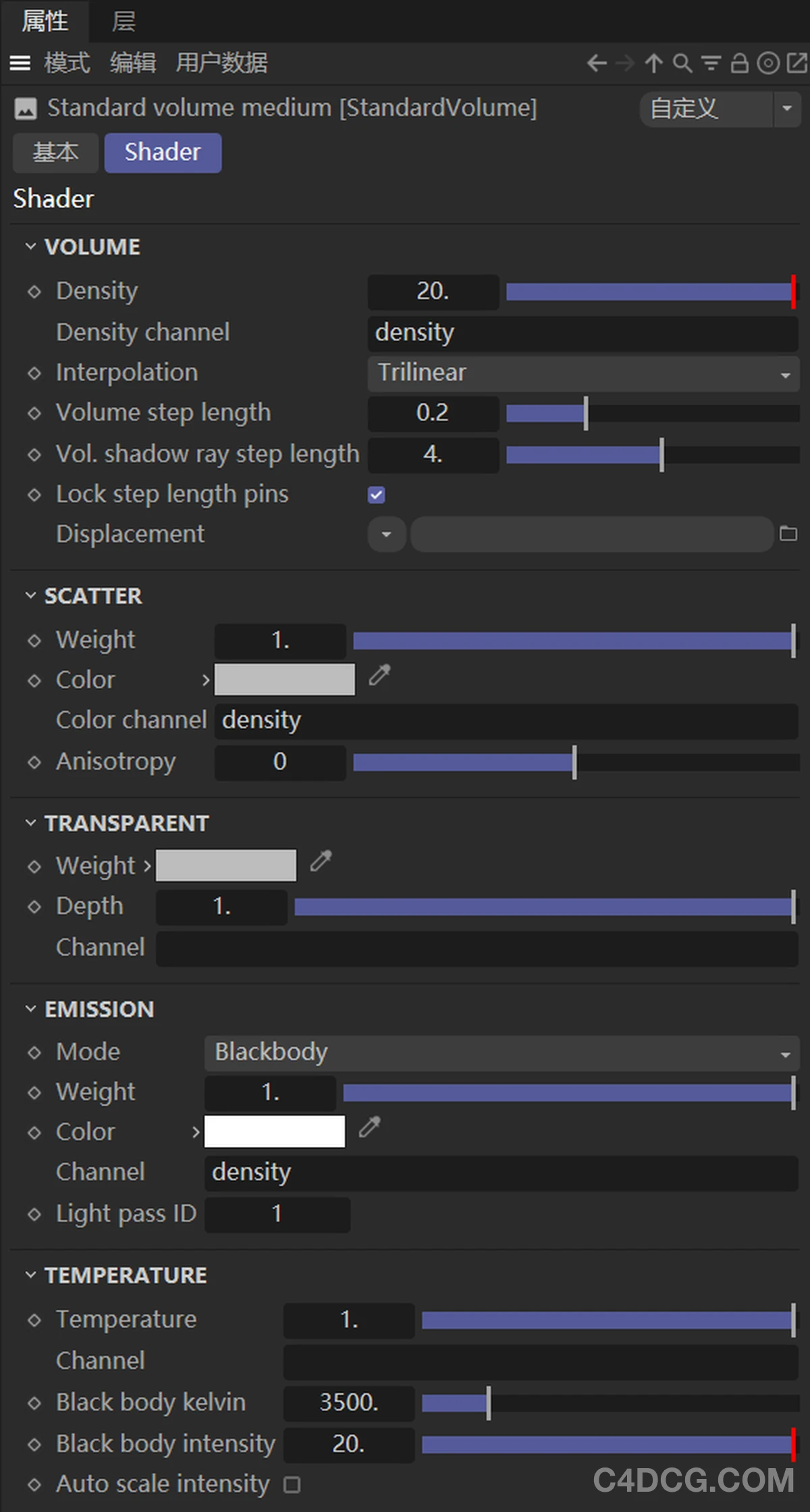
Task: Open the hamburger menu icon
Action: [20, 63]
